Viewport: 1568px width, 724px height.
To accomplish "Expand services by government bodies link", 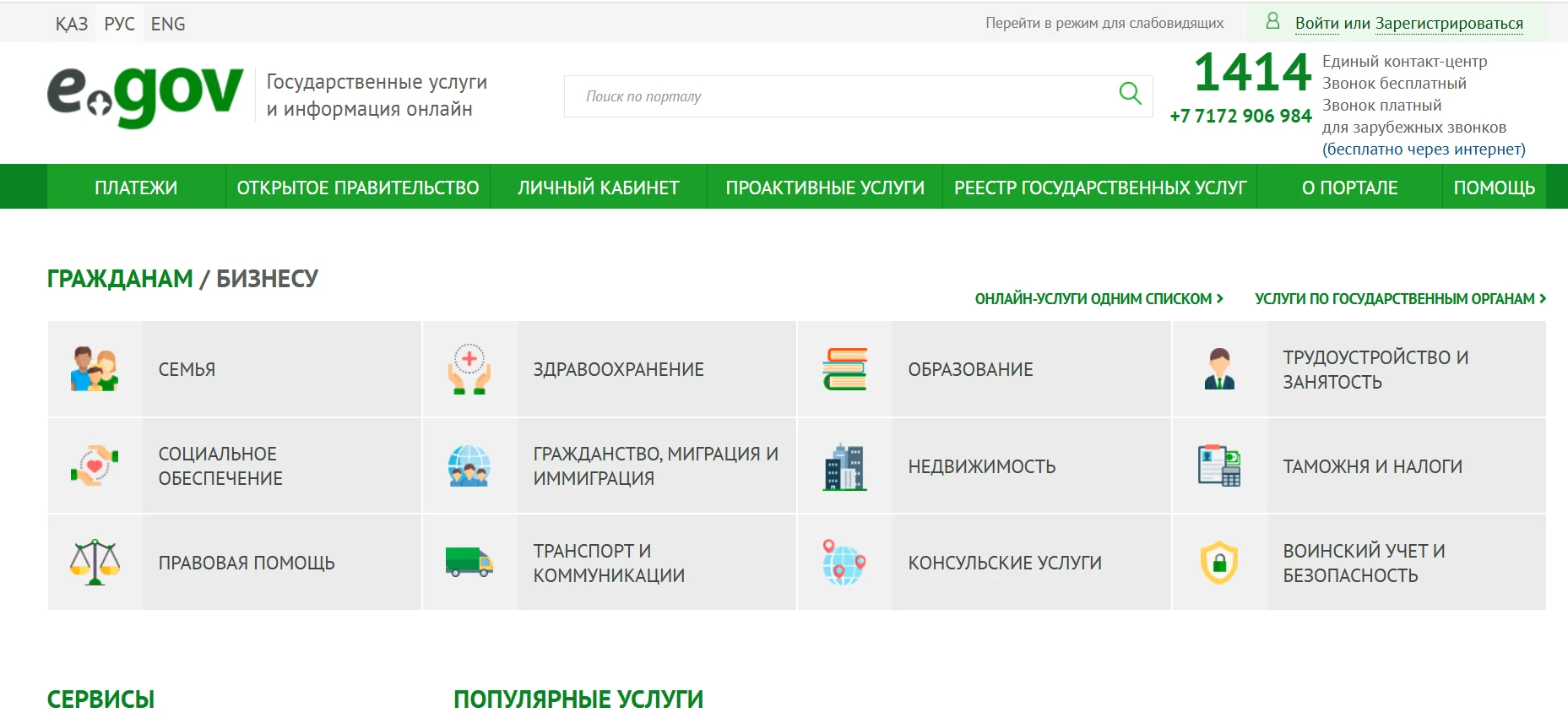I will click(1399, 299).
